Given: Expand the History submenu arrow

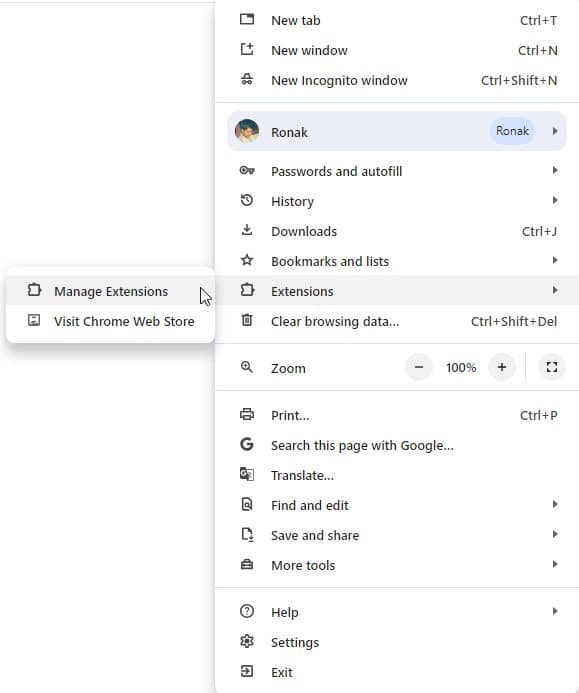Looking at the screenshot, I should tap(555, 200).
